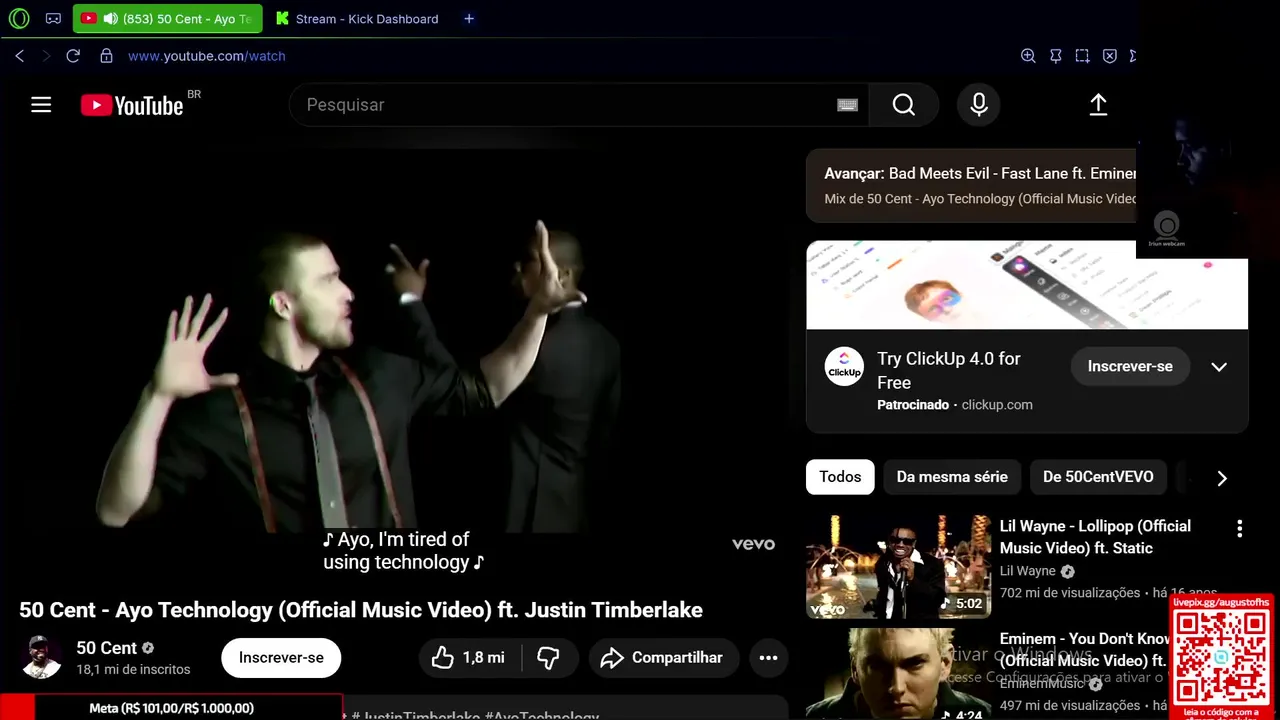This screenshot has height=720, width=1280.
Task: Go back to the previous page
Action: 20,56
